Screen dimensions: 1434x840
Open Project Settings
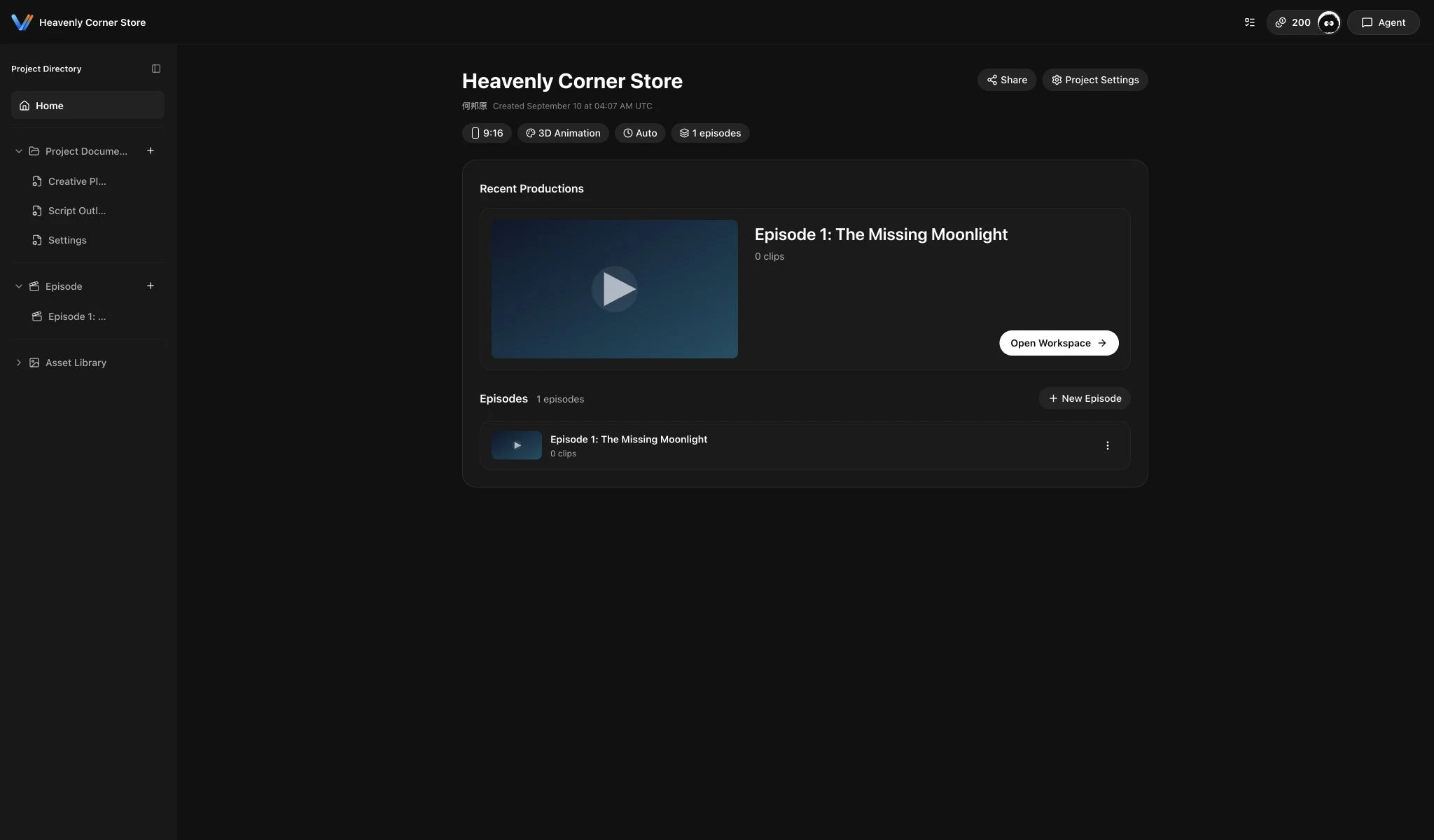click(1095, 80)
